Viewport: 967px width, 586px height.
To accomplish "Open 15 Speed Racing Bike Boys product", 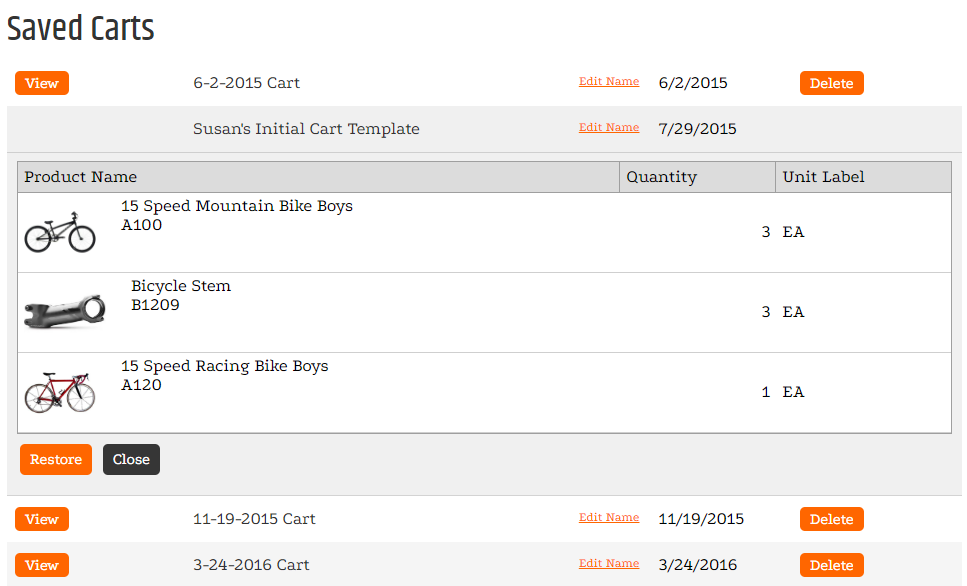I will click(224, 366).
